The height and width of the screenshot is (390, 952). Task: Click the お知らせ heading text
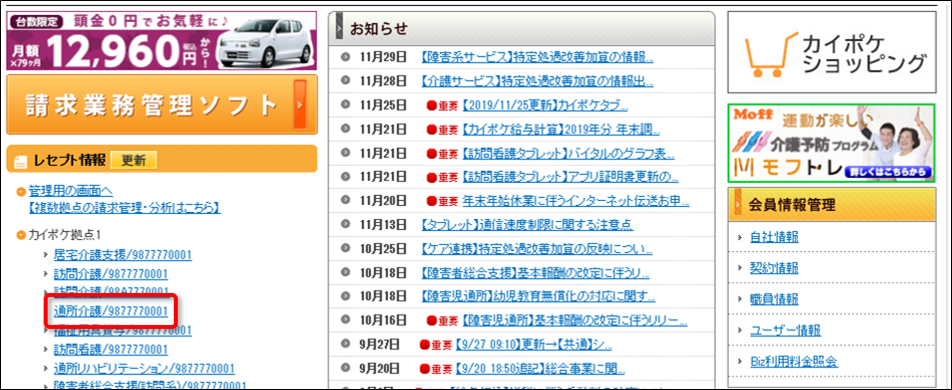click(379, 28)
